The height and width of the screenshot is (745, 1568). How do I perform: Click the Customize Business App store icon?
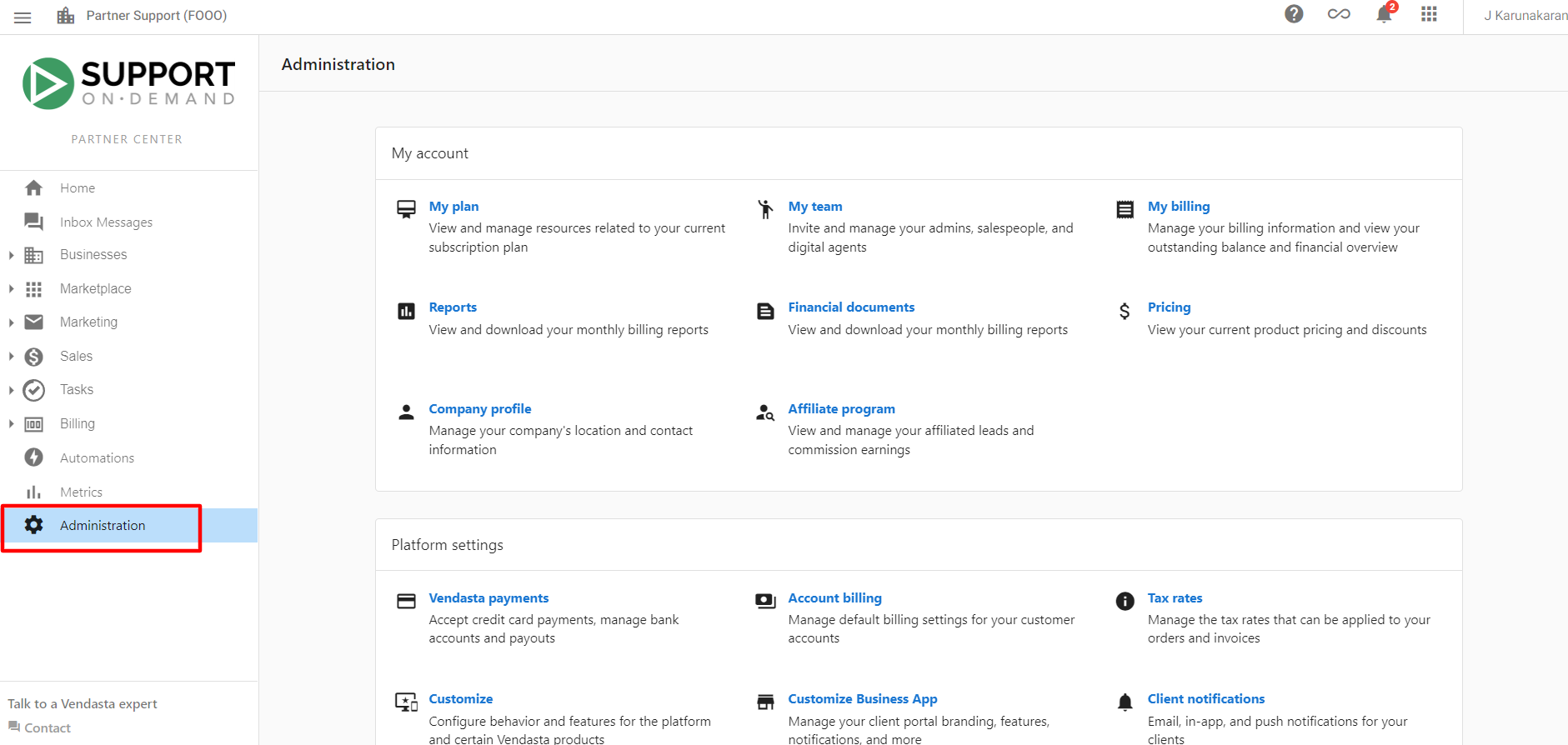click(765, 702)
